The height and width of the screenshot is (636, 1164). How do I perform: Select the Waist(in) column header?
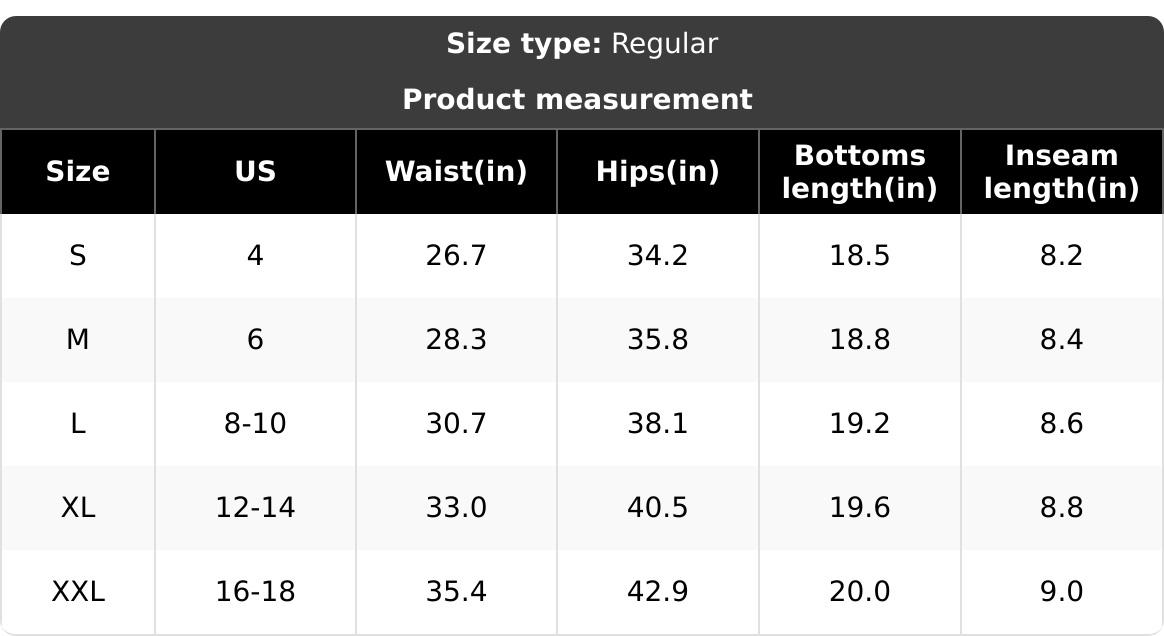(456, 172)
